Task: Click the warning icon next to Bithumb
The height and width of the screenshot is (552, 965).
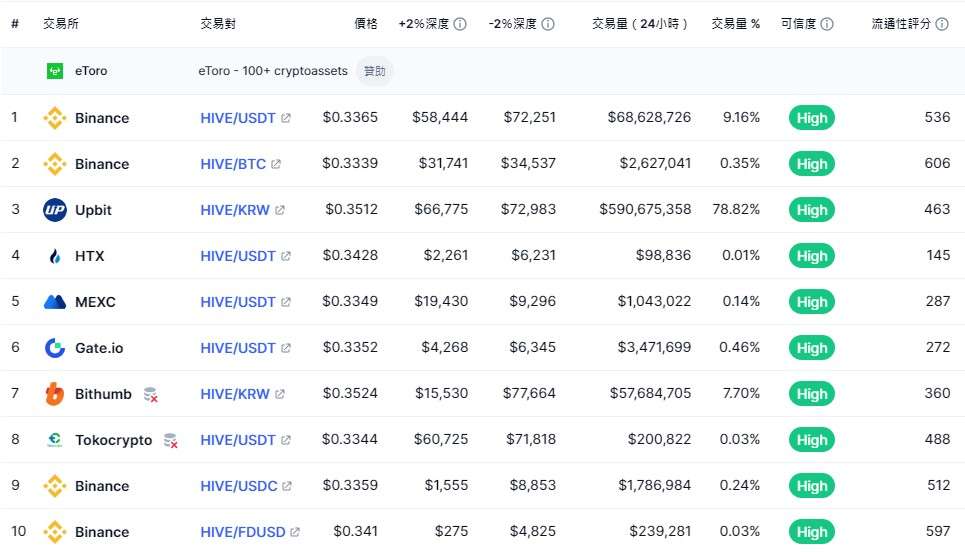Action: (x=150, y=394)
